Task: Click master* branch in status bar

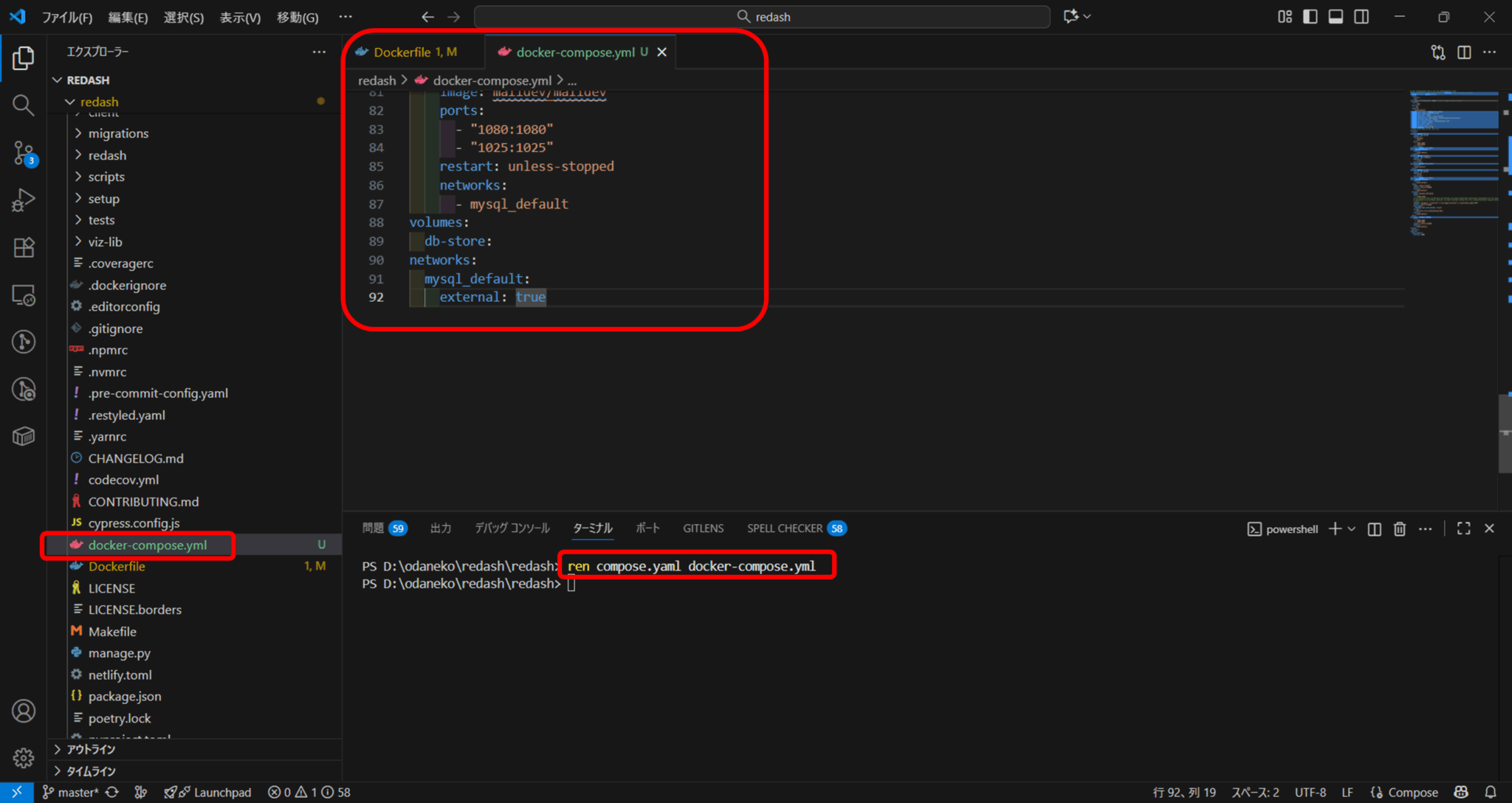Action: coord(70,792)
